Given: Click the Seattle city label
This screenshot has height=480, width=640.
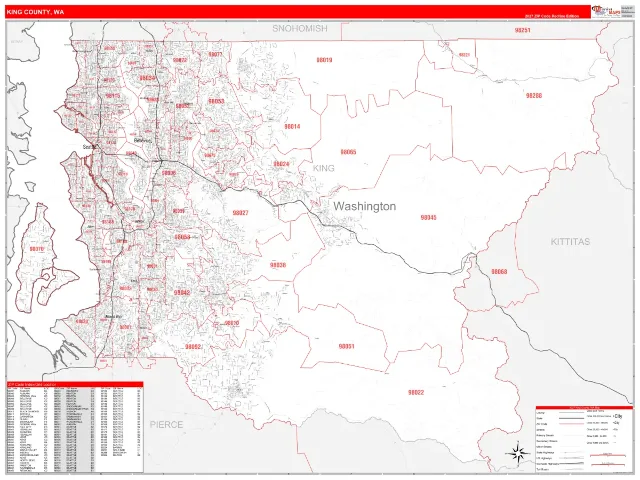Looking at the screenshot, I should point(89,147).
